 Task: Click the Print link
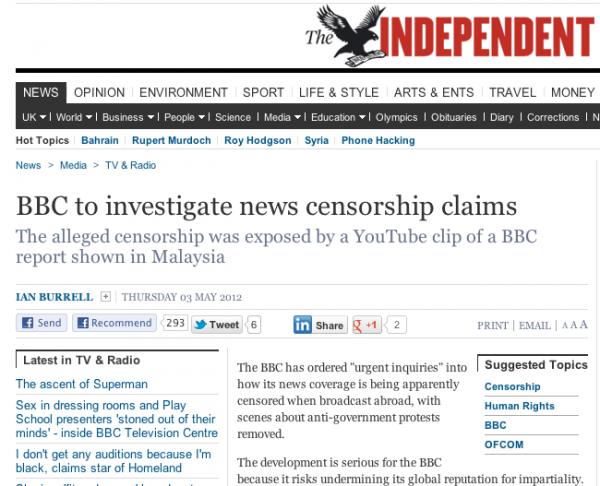(492, 325)
